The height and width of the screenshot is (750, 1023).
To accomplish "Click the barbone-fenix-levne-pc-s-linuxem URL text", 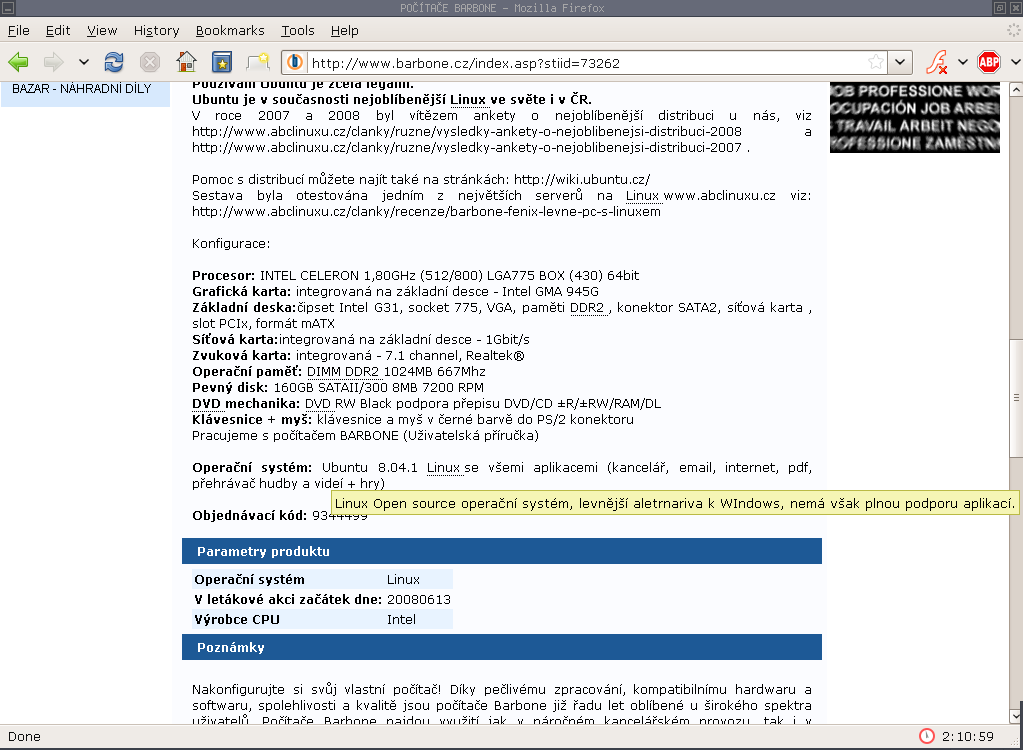I will coord(426,212).
